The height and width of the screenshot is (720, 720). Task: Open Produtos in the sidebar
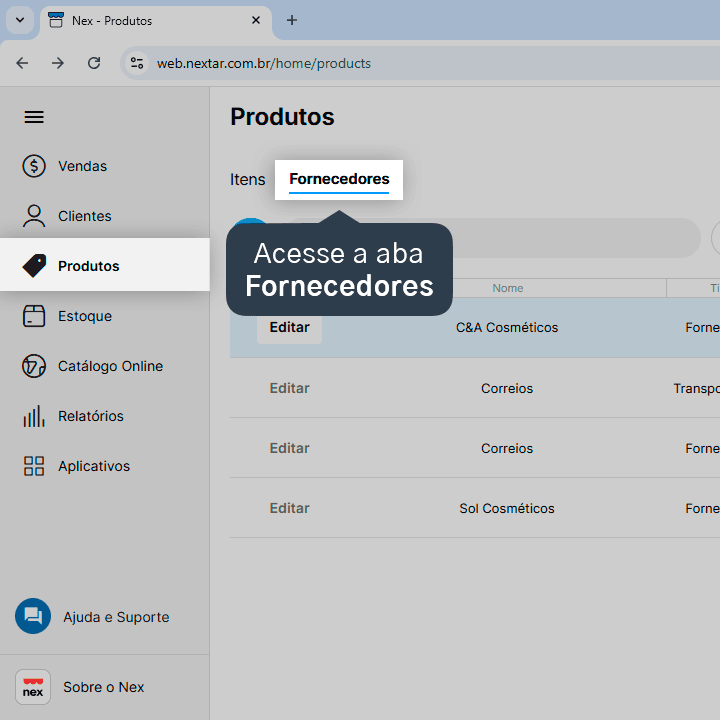coord(105,265)
